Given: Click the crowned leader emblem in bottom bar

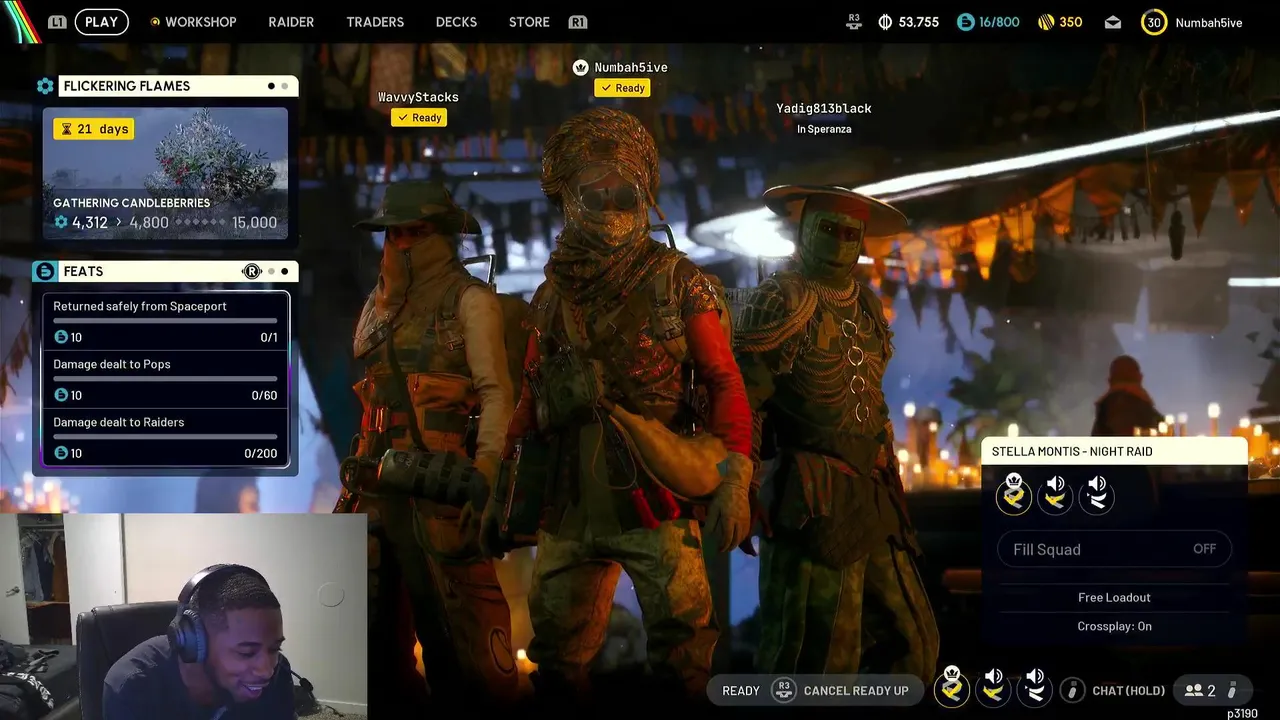Looking at the screenshot, I should pos(952,688).
